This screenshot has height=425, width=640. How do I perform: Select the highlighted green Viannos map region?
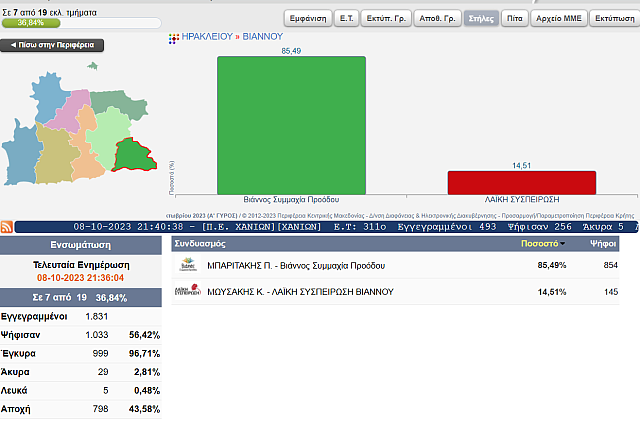tap(133, 156)
